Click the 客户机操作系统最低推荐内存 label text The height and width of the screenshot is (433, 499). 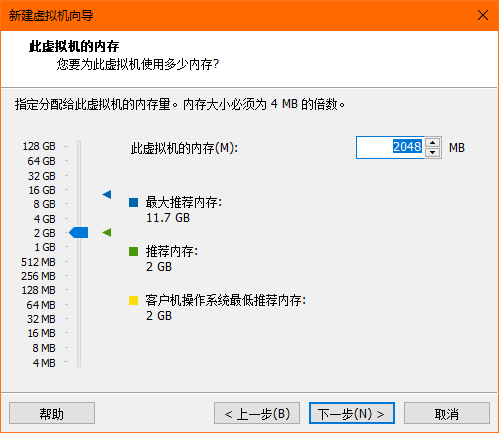point(226,300)
